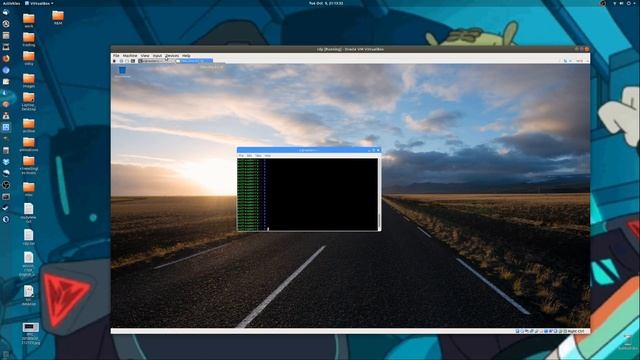This screenshot has width=640, height=360.
Task: Open the VirtualBox Devices menu
Action: [172, 56]
